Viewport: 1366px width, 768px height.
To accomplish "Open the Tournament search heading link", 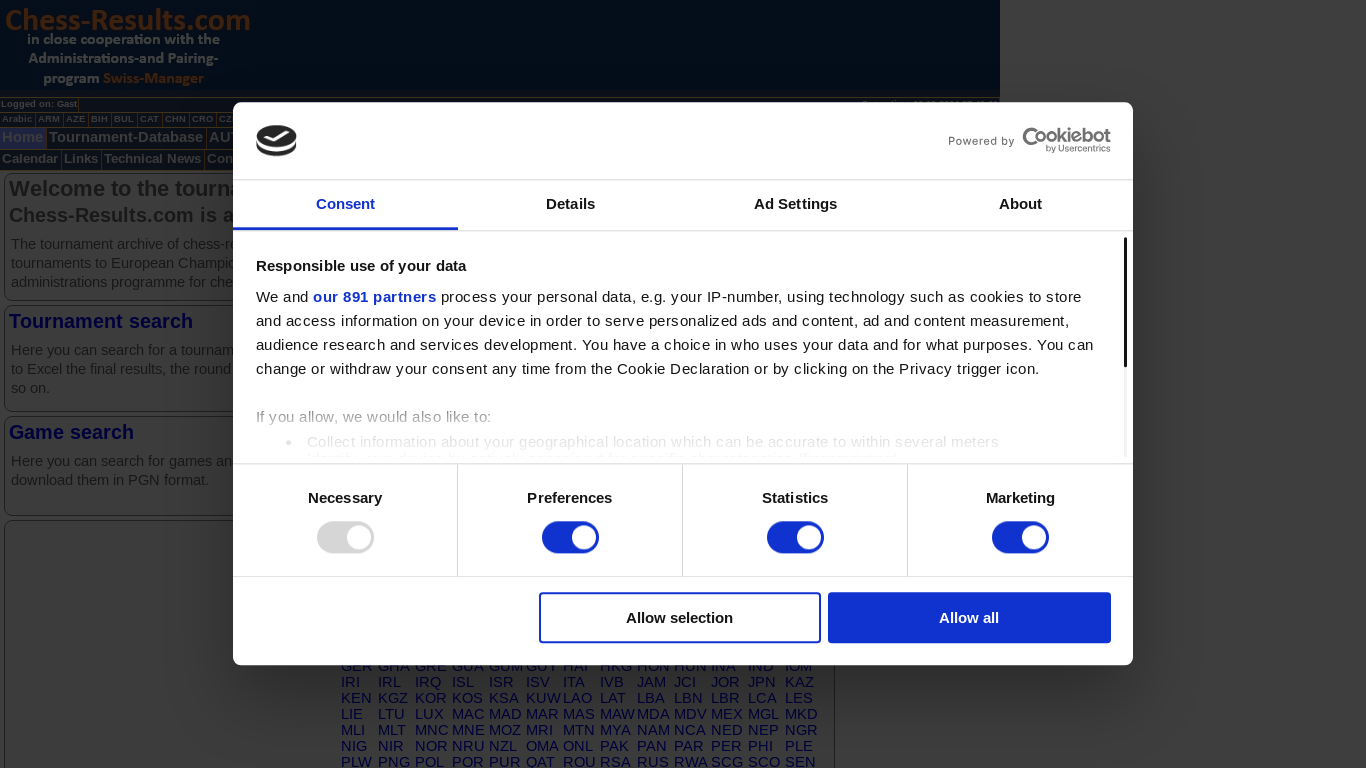I will [101, 321].
